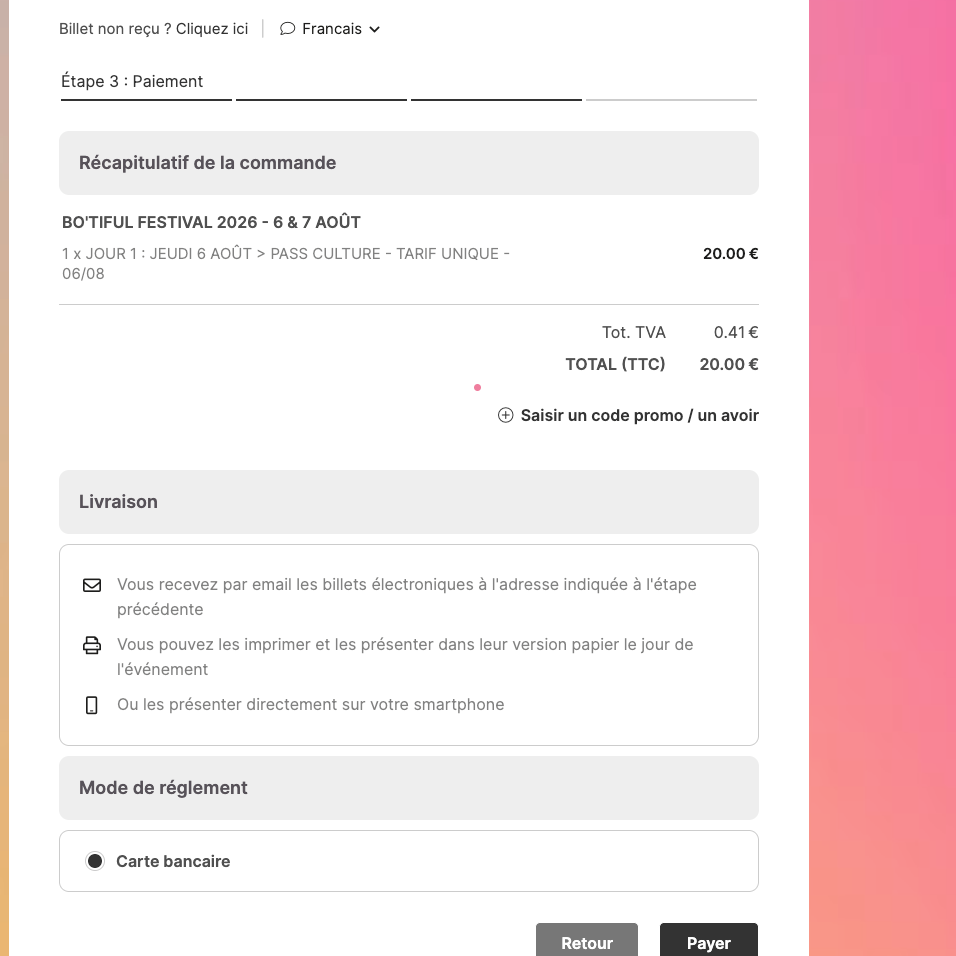Click the speech bubble language icon

287,29
